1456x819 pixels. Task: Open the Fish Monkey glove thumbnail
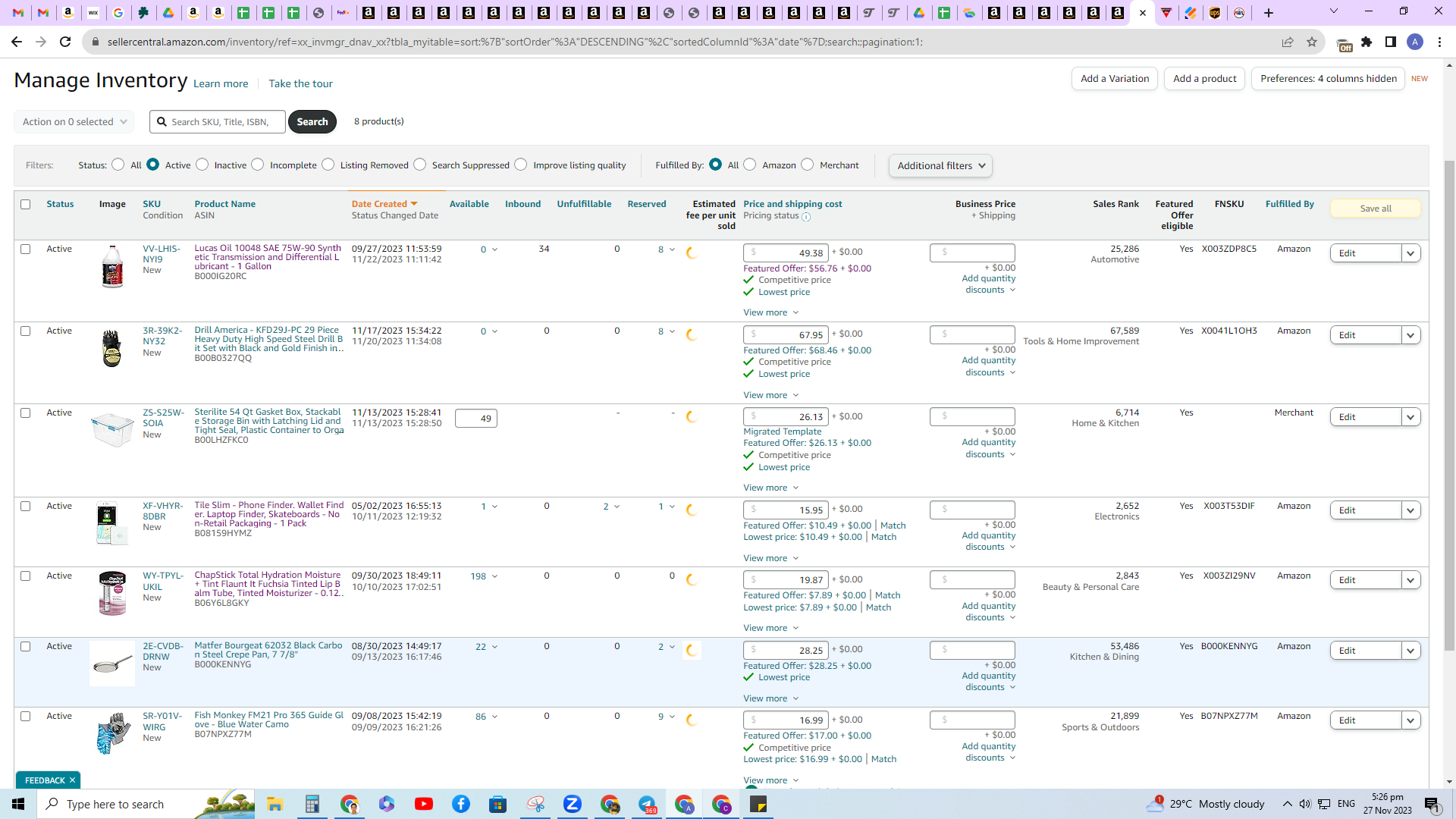tap(114, 733)
